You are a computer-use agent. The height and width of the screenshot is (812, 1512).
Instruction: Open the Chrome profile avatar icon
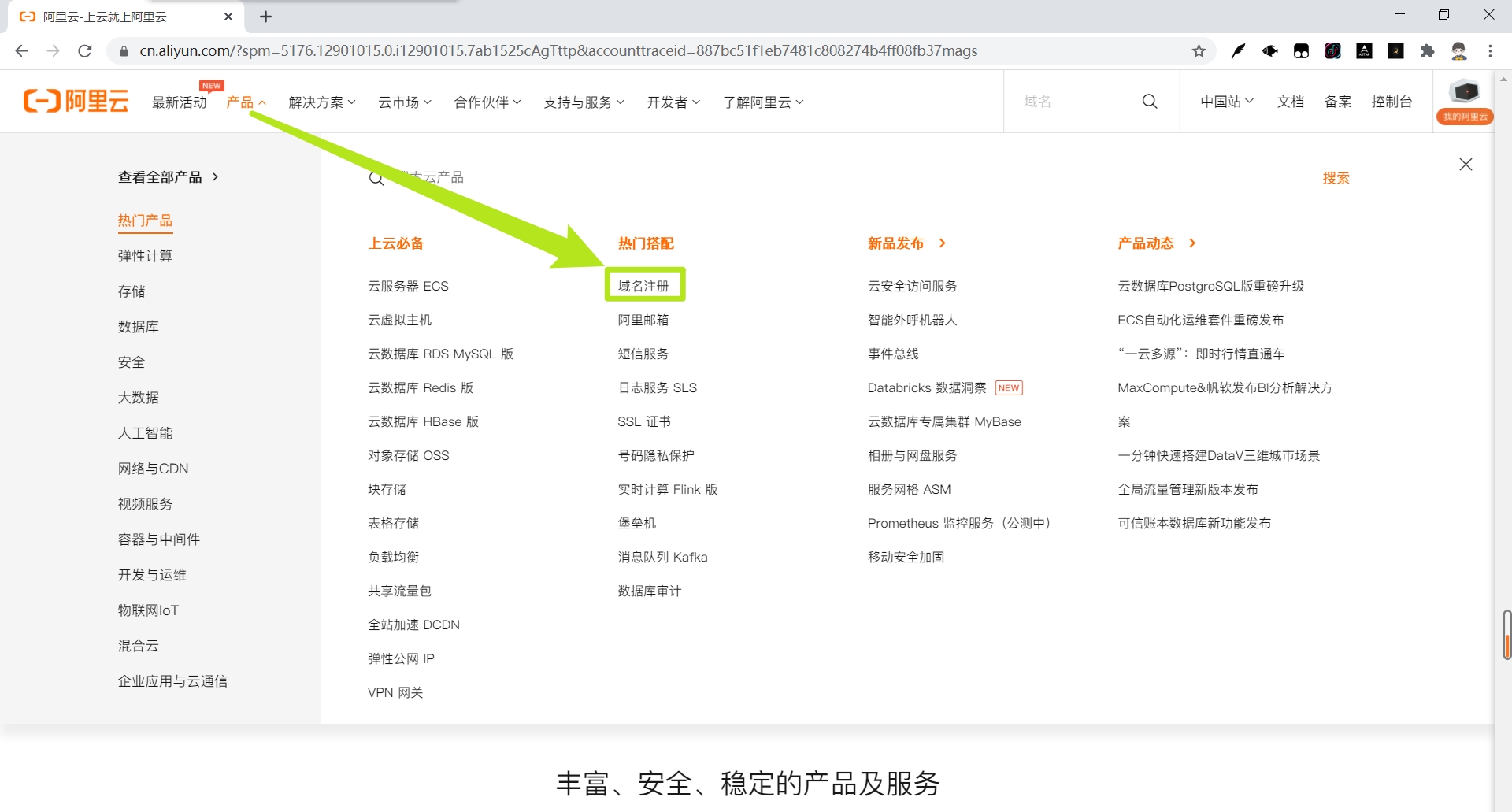coord(1459,50)
